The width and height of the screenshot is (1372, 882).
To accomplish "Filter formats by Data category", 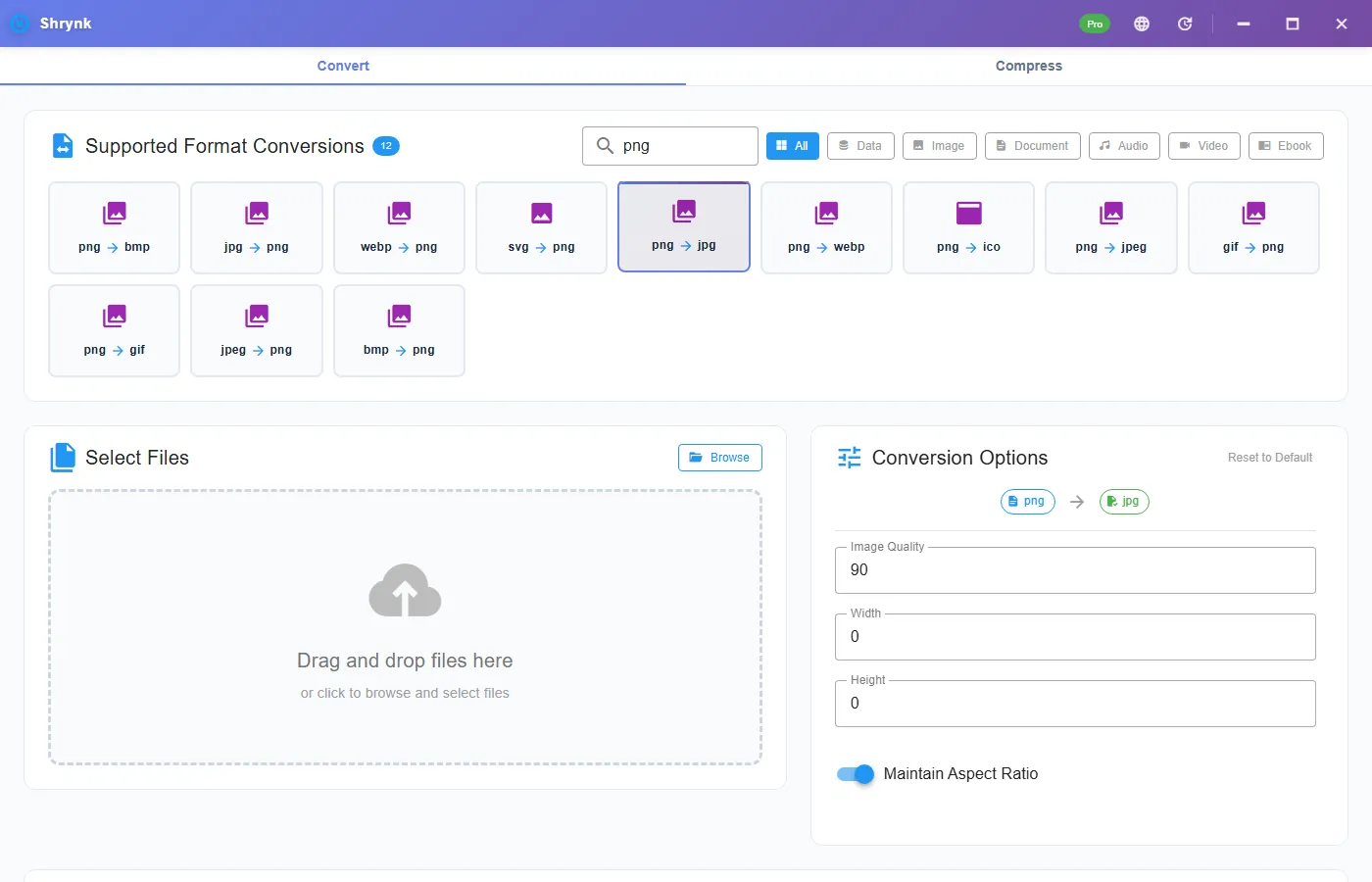I will point(860,146).
